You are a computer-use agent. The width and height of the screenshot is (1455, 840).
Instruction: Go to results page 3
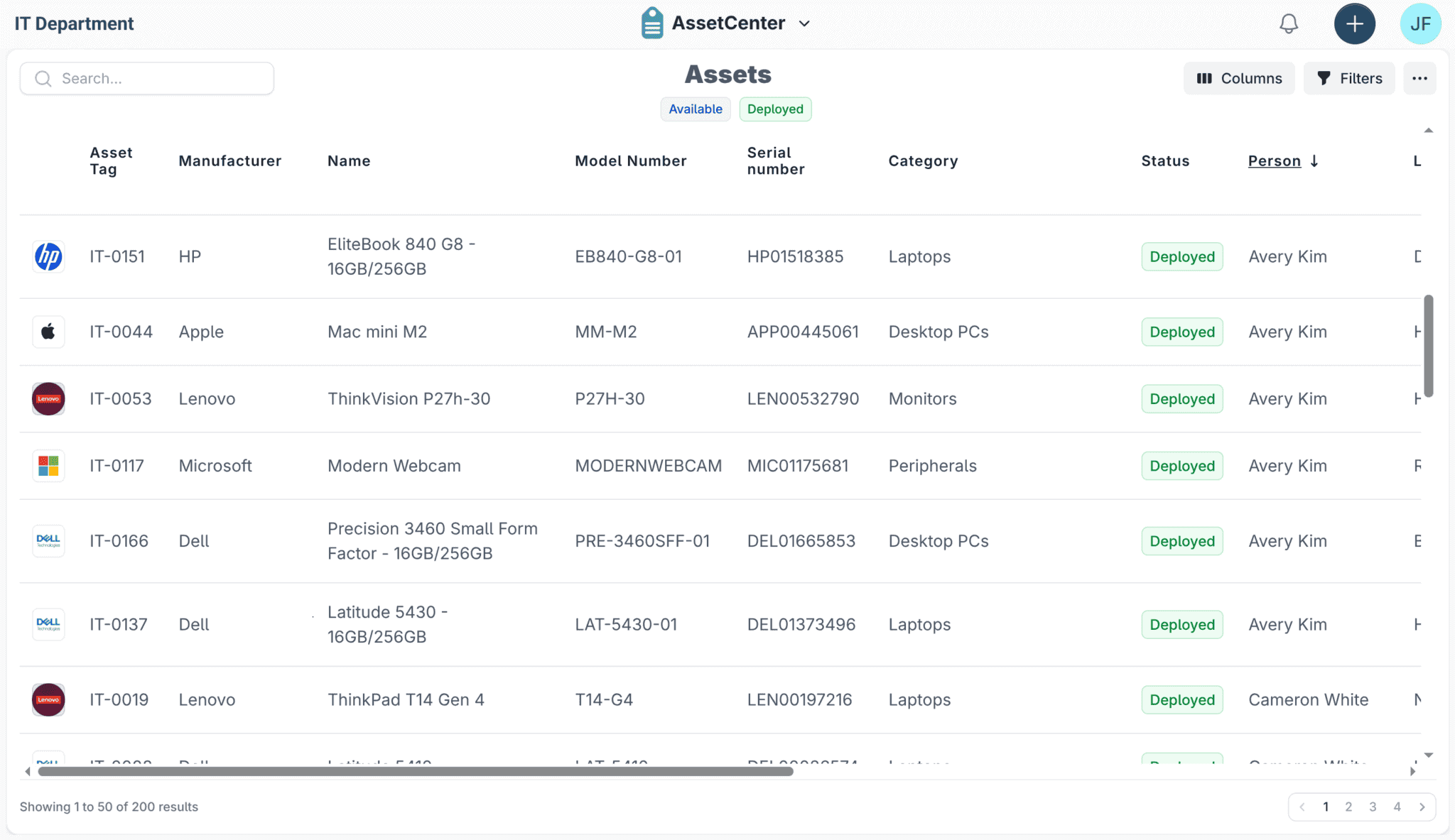tap(1373, 807)
